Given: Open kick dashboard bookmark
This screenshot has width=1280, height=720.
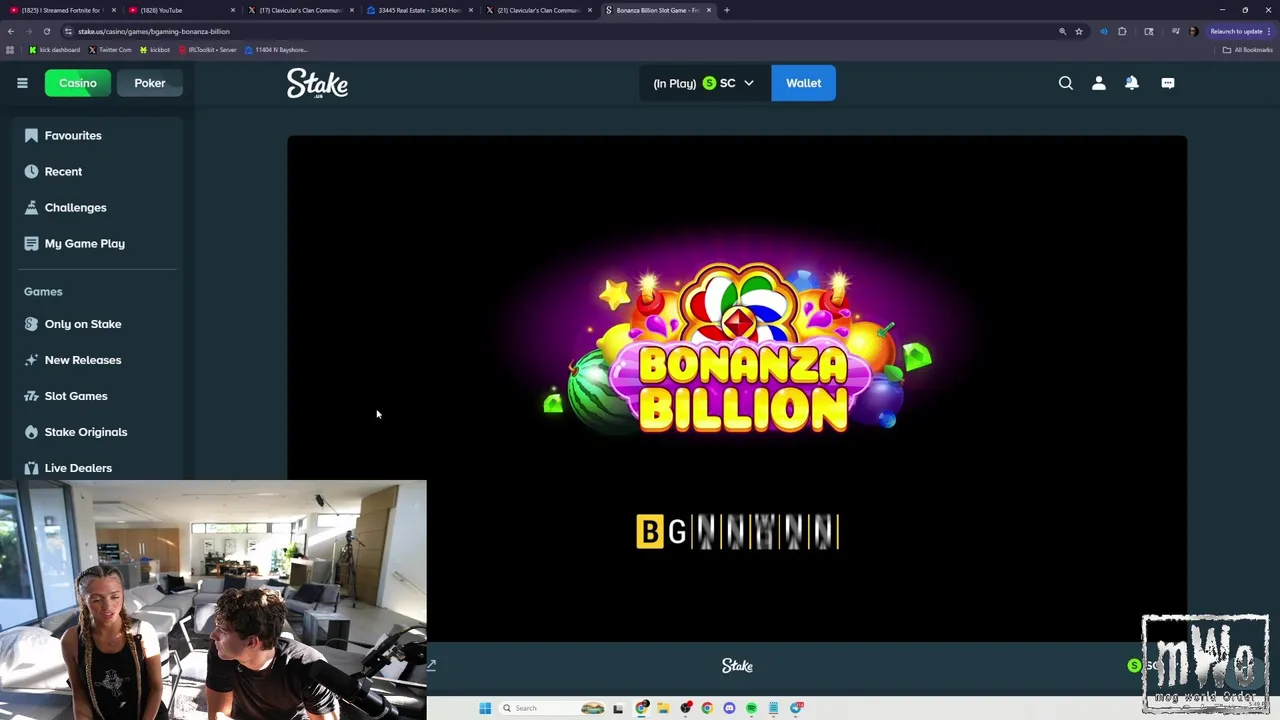Looking at the screenshot, I should (x=55, y=50).
